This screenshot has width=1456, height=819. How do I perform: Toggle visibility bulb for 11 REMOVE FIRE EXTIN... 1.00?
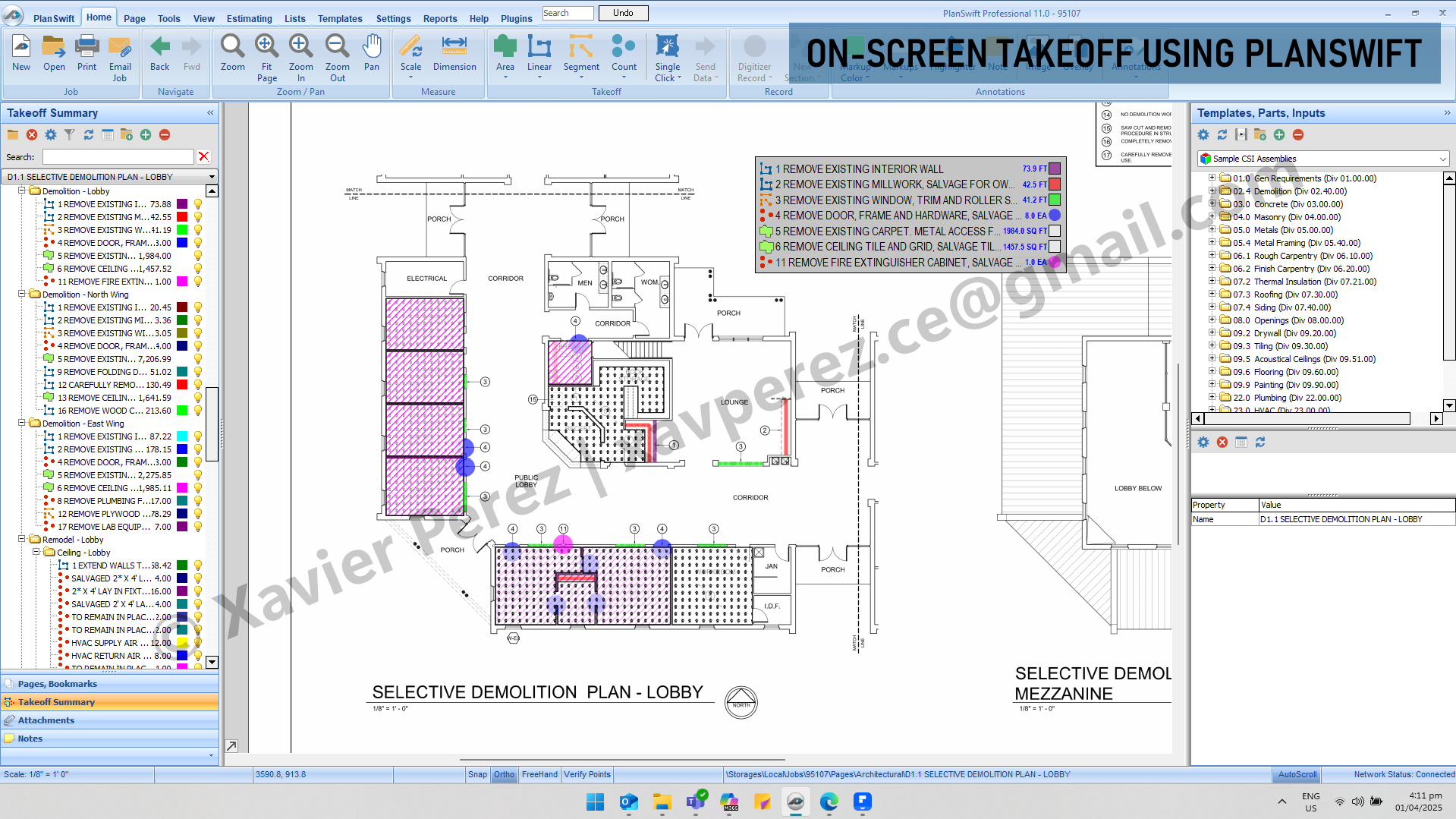(198, 282)
